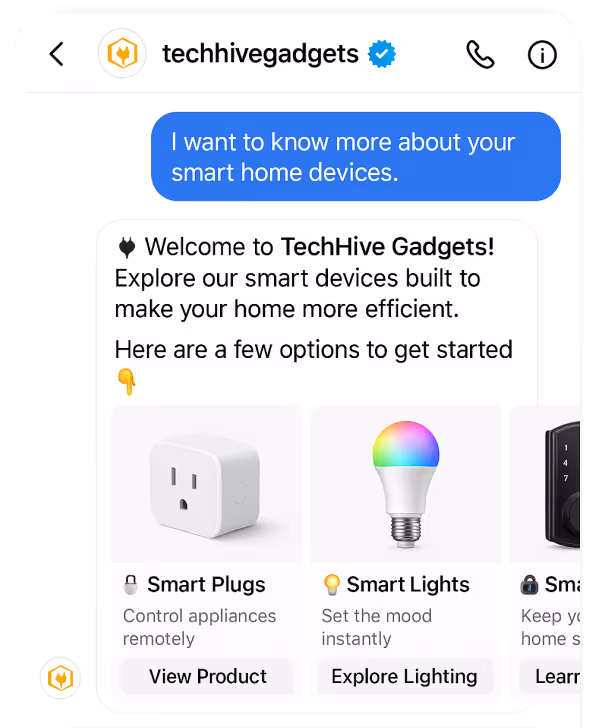Start a voice call with phone icon
The image size is (616, 728).
click(x=480, y=54)
